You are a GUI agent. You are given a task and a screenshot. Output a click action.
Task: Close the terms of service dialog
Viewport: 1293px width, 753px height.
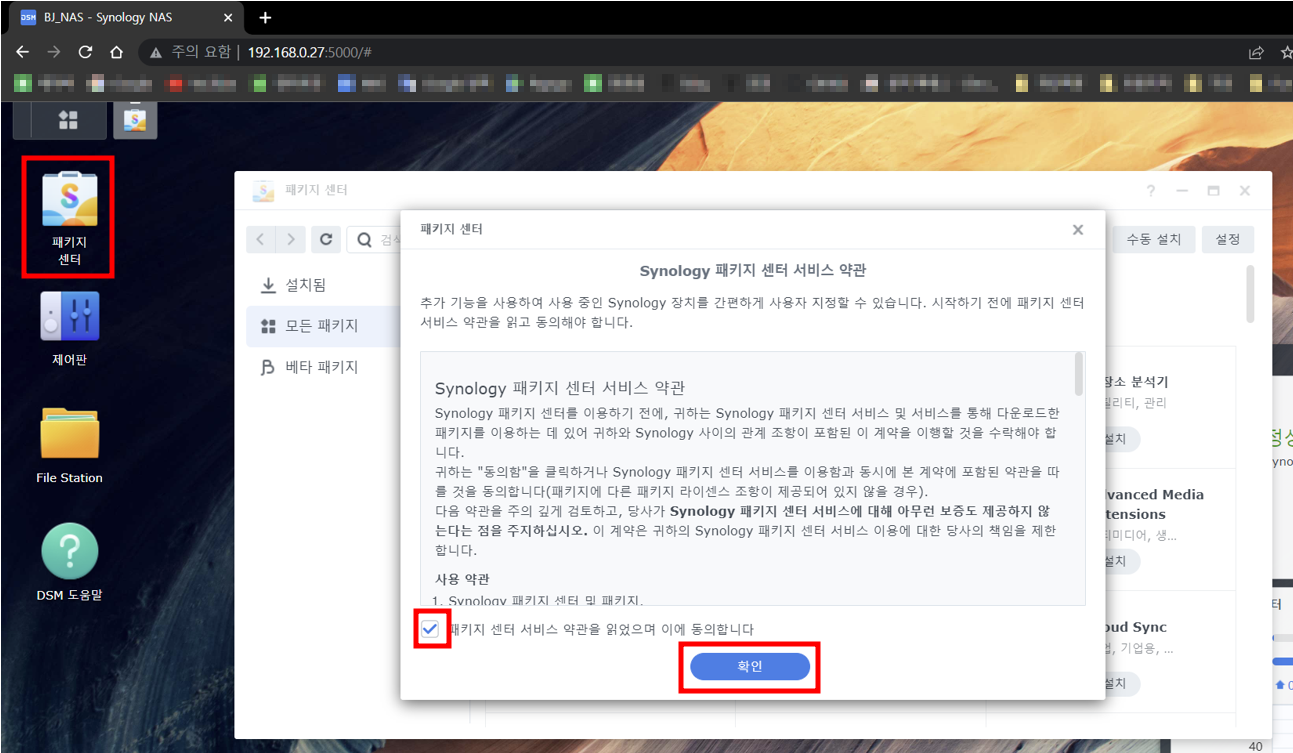pos(1078,230)
